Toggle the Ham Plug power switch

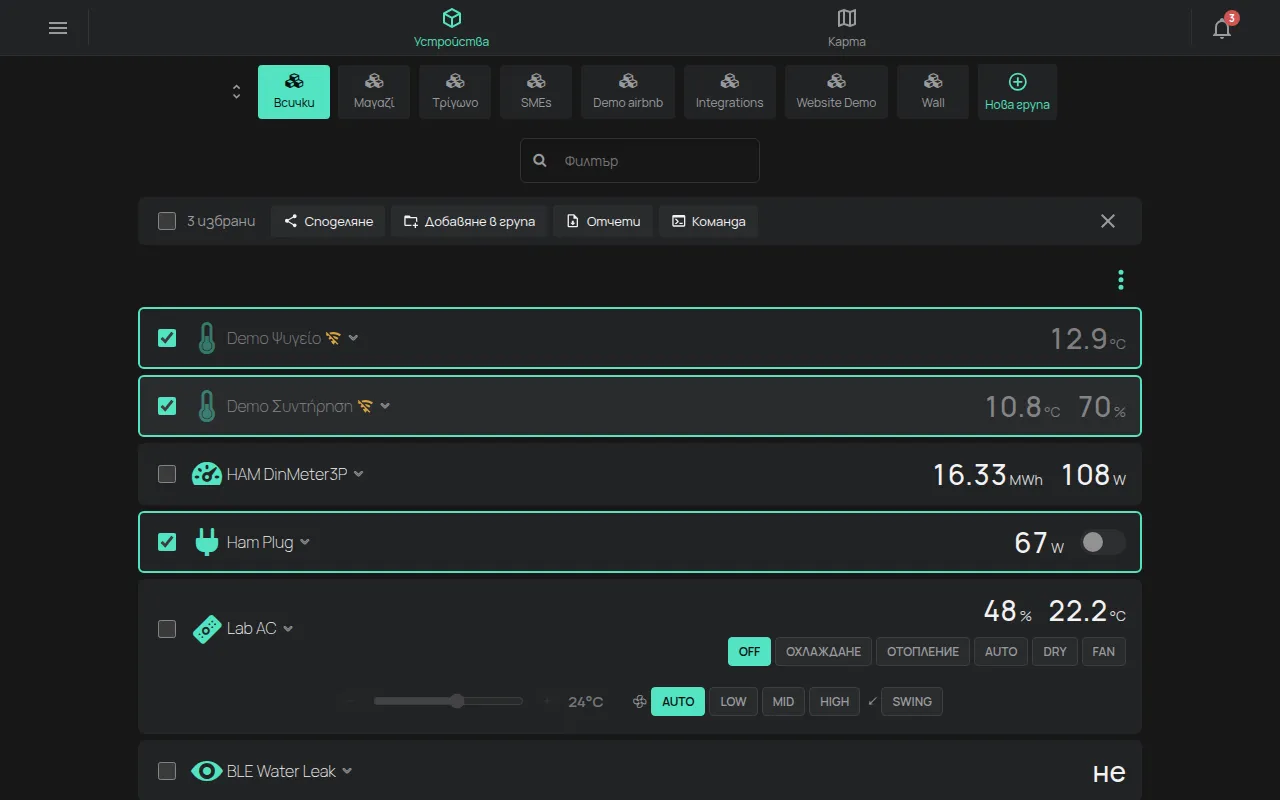click(x=1103, y=542)
